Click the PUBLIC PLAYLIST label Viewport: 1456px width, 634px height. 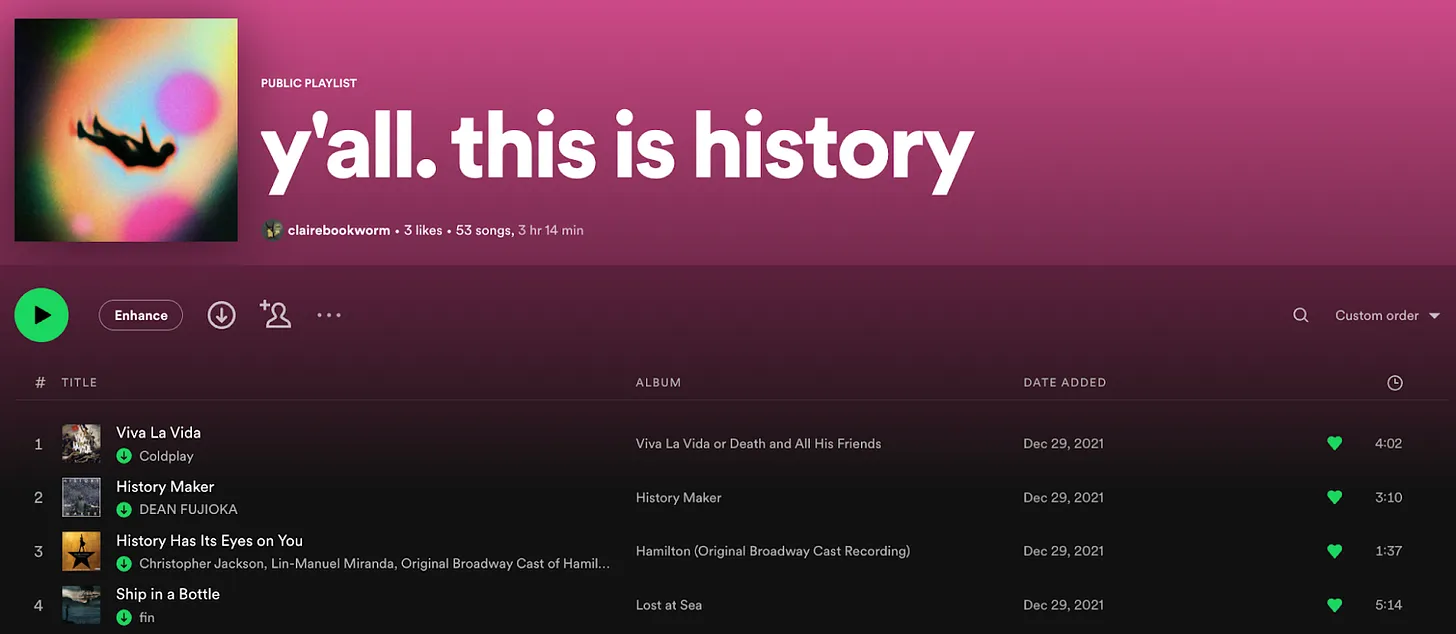[x=309, y=83]
